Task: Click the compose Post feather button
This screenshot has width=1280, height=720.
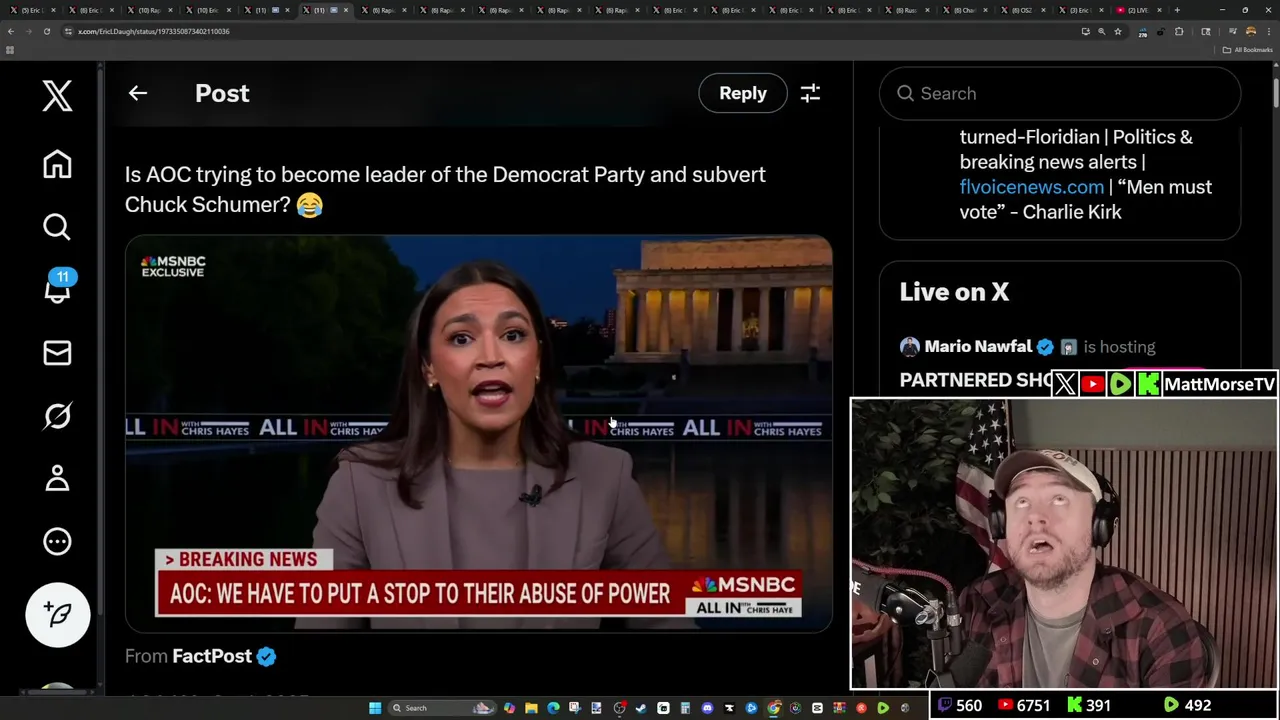Action: pyautogui.click(x=58, y=614)
